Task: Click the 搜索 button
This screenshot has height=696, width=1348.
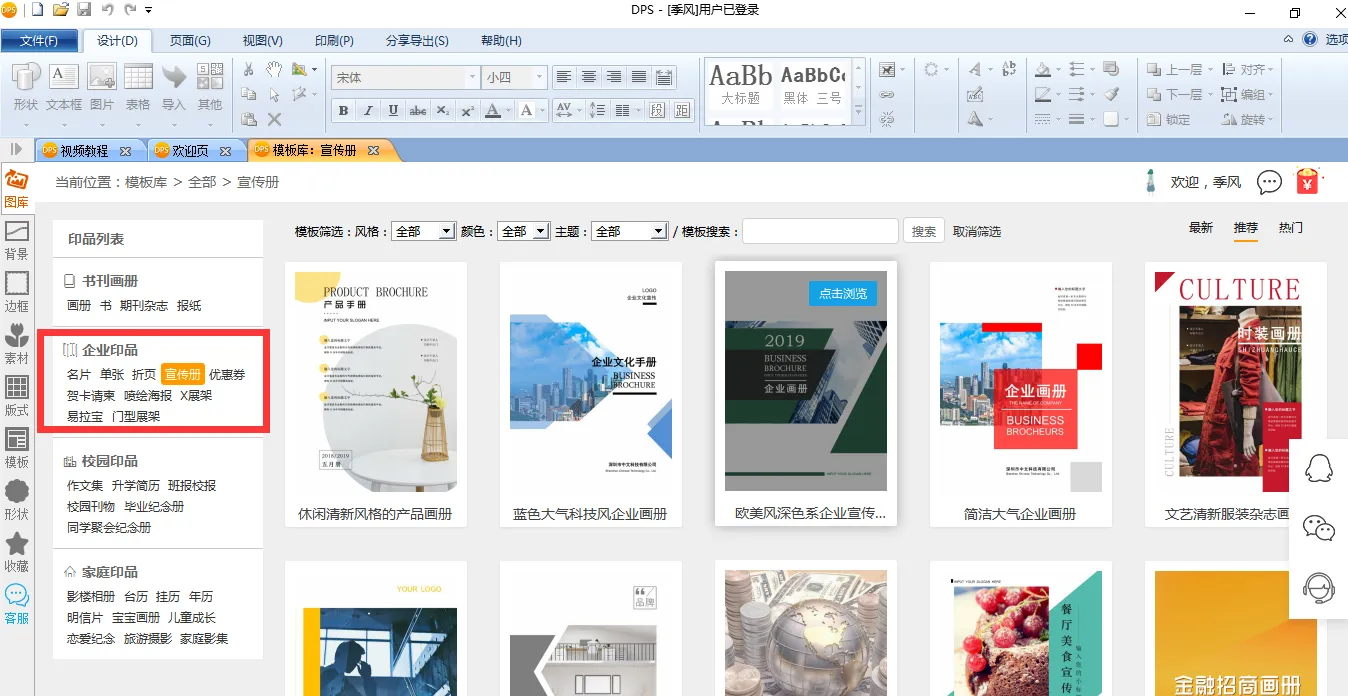Action: point(924,231)
